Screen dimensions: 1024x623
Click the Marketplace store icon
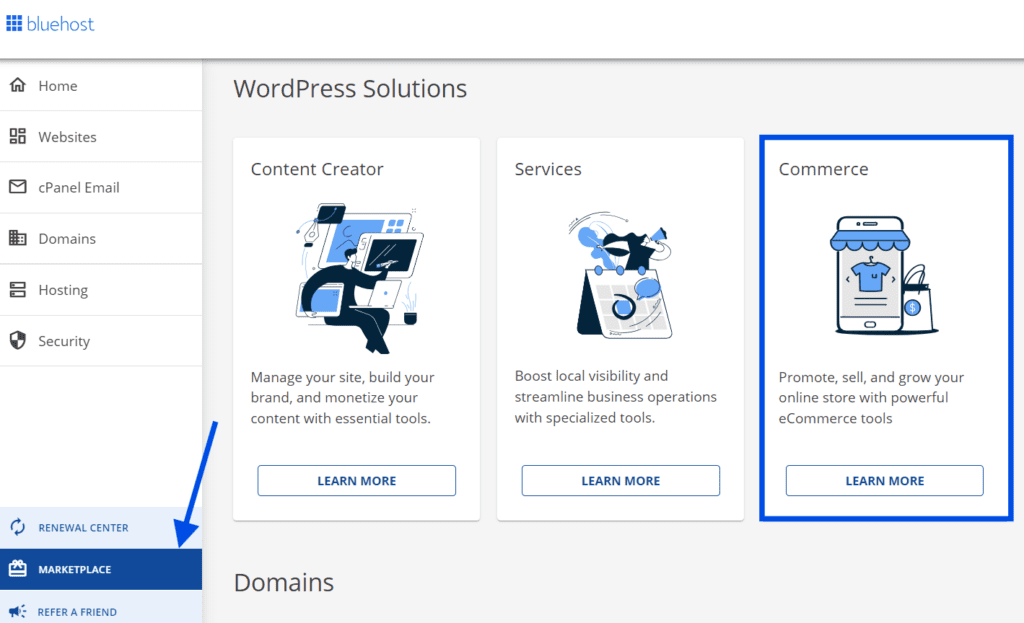[x=18, y=569]
